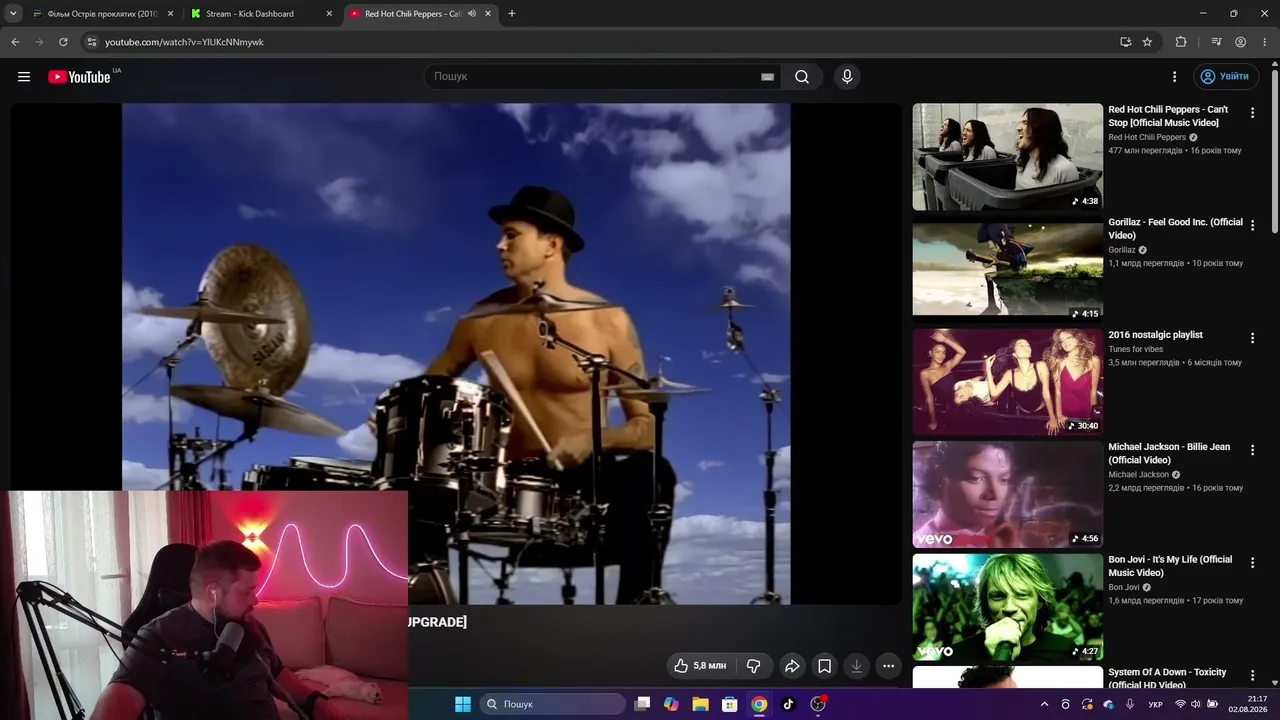
Task: Bookmark this page with the star
Action: click(x=1147, y=42)
